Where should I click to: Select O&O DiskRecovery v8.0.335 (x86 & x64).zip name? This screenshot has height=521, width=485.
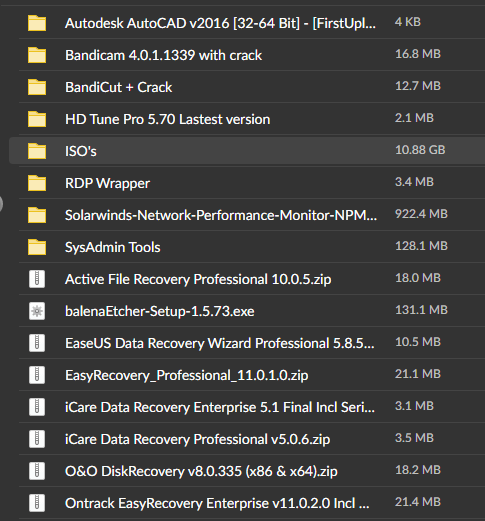tap(201, 472)
